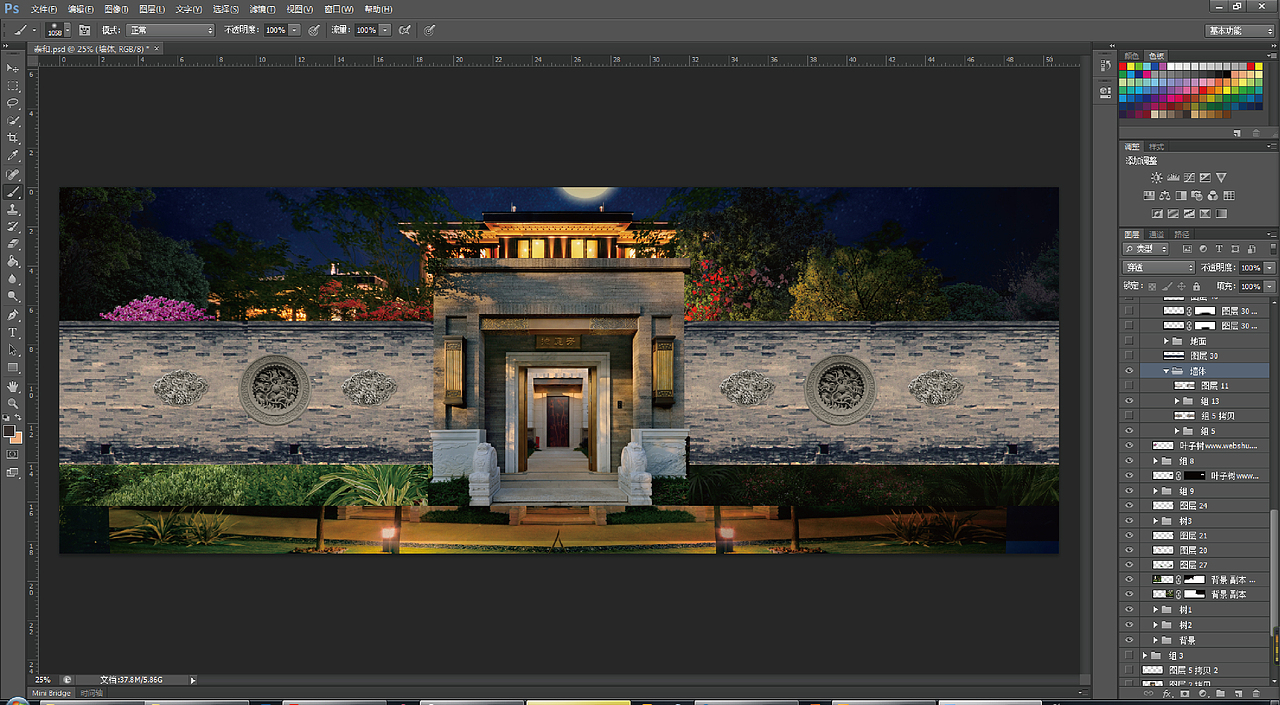Select the Pen tool
The width and height of the screenshot is (1280, 705).
click(x=13, y=314)
